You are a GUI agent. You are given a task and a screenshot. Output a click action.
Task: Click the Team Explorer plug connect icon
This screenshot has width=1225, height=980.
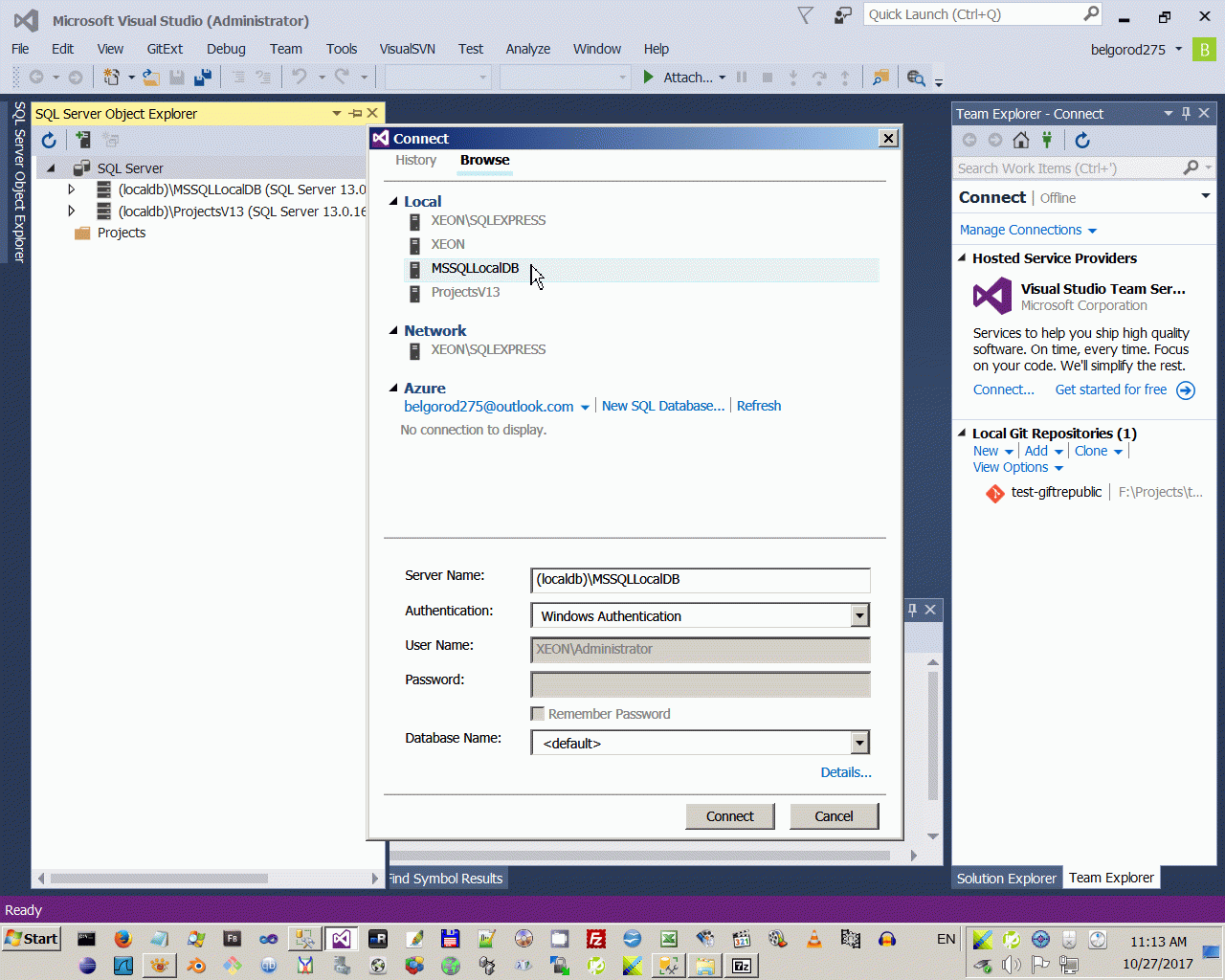coord(1048,141)
